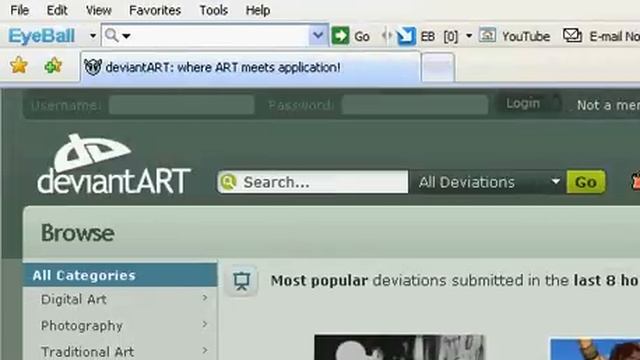Open a new blank tab

(438, 67)
